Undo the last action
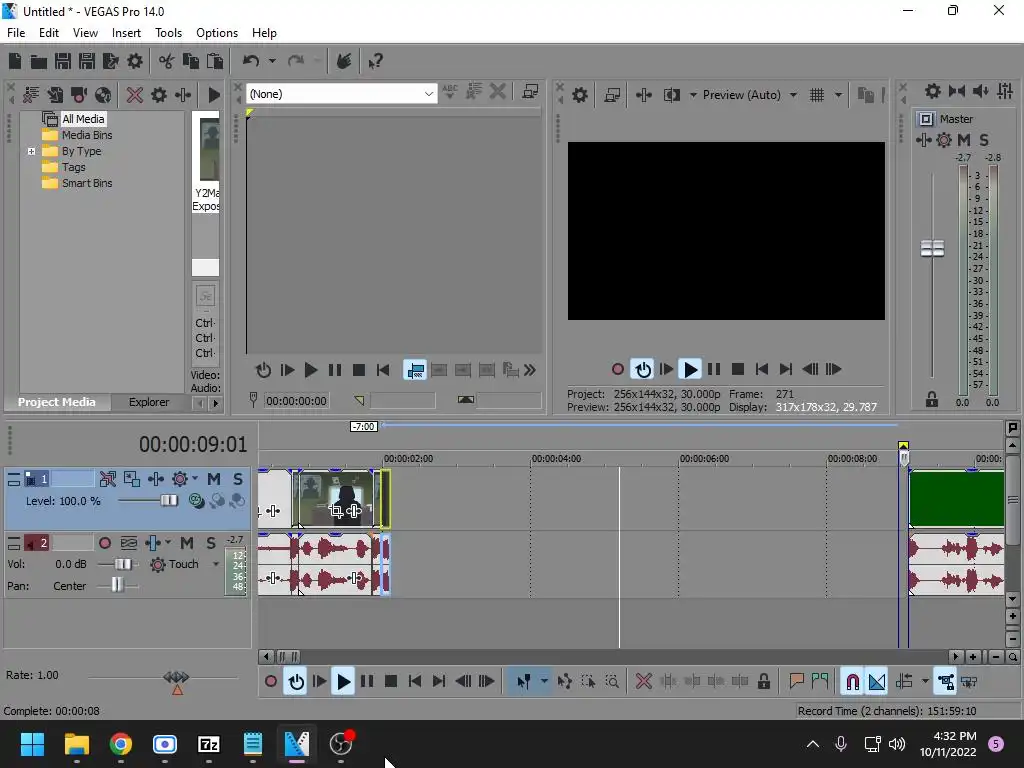Viewport: 1024px width, 768px height. click(251, 61)
